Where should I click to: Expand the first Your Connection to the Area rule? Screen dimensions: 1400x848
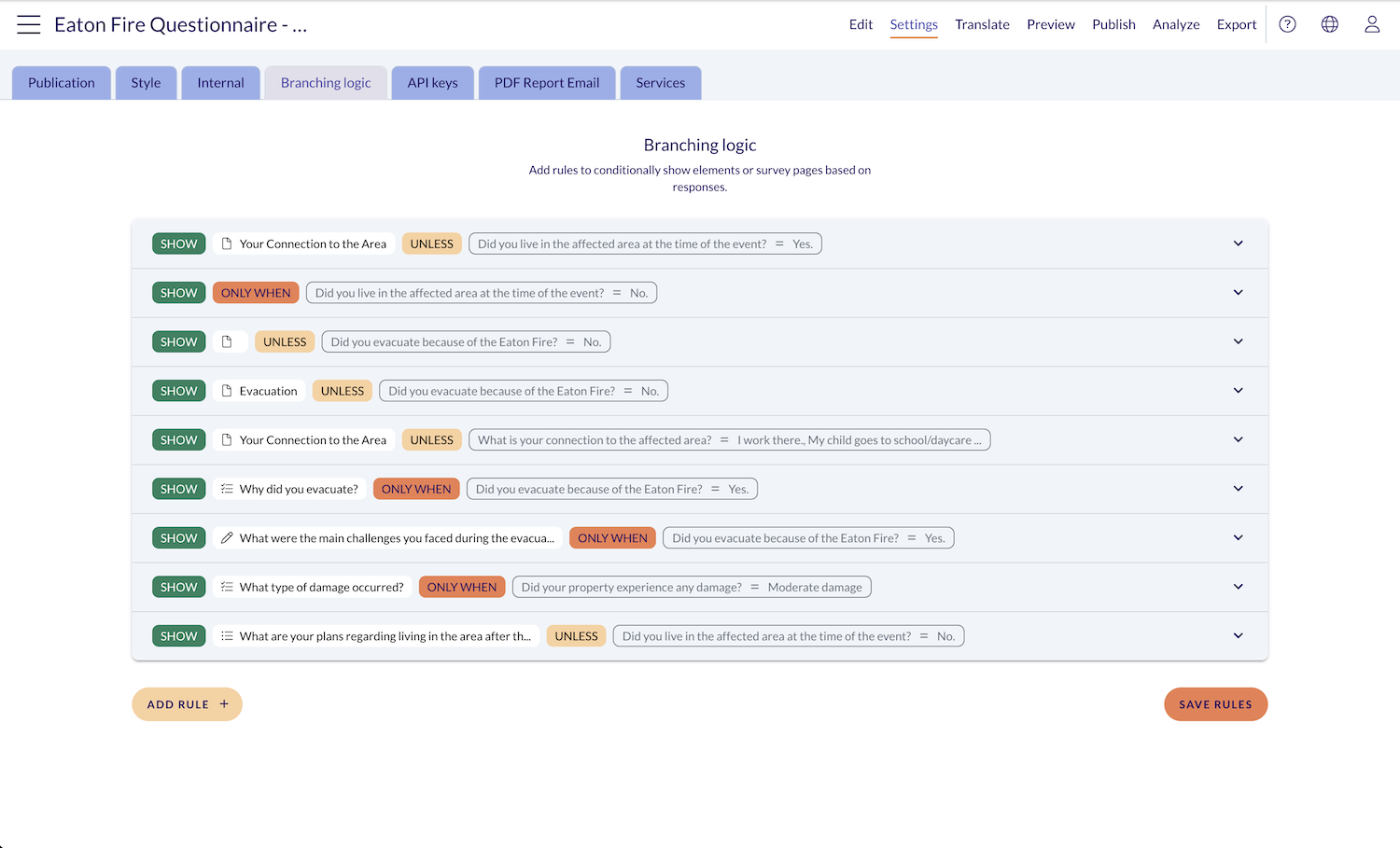[x=1239, y=243]
